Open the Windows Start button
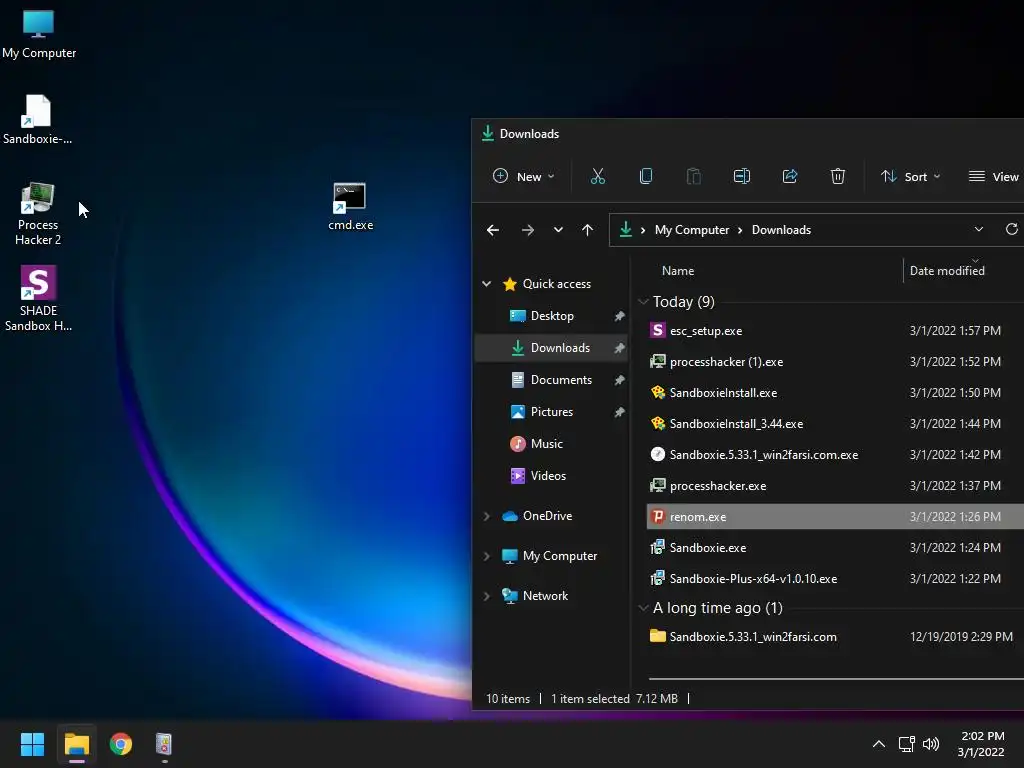The width and height of the screenshot is (1024, 768). point(32,744)
